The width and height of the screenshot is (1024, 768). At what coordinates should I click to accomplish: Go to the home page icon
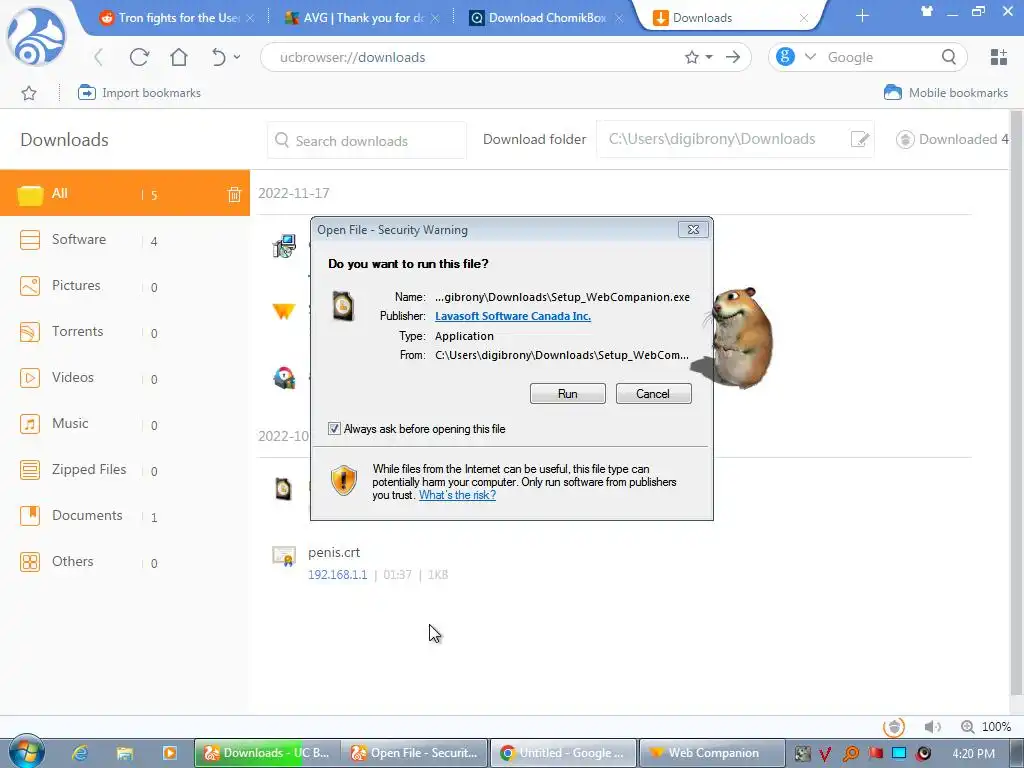point(178,57)
